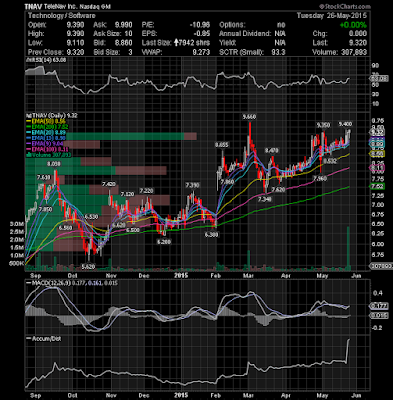Click the 7.220 price label
This screenshot has height=400, width=393.
pos(146,191)
